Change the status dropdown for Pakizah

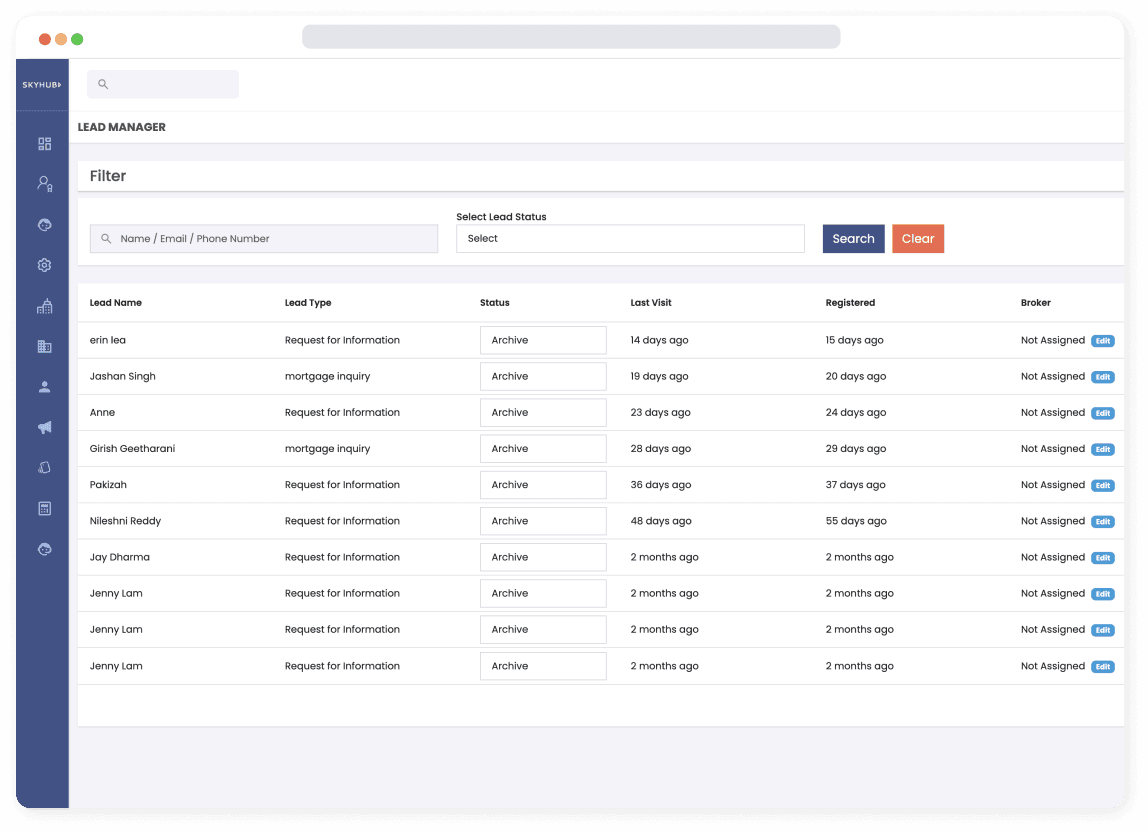pos(543,485)
